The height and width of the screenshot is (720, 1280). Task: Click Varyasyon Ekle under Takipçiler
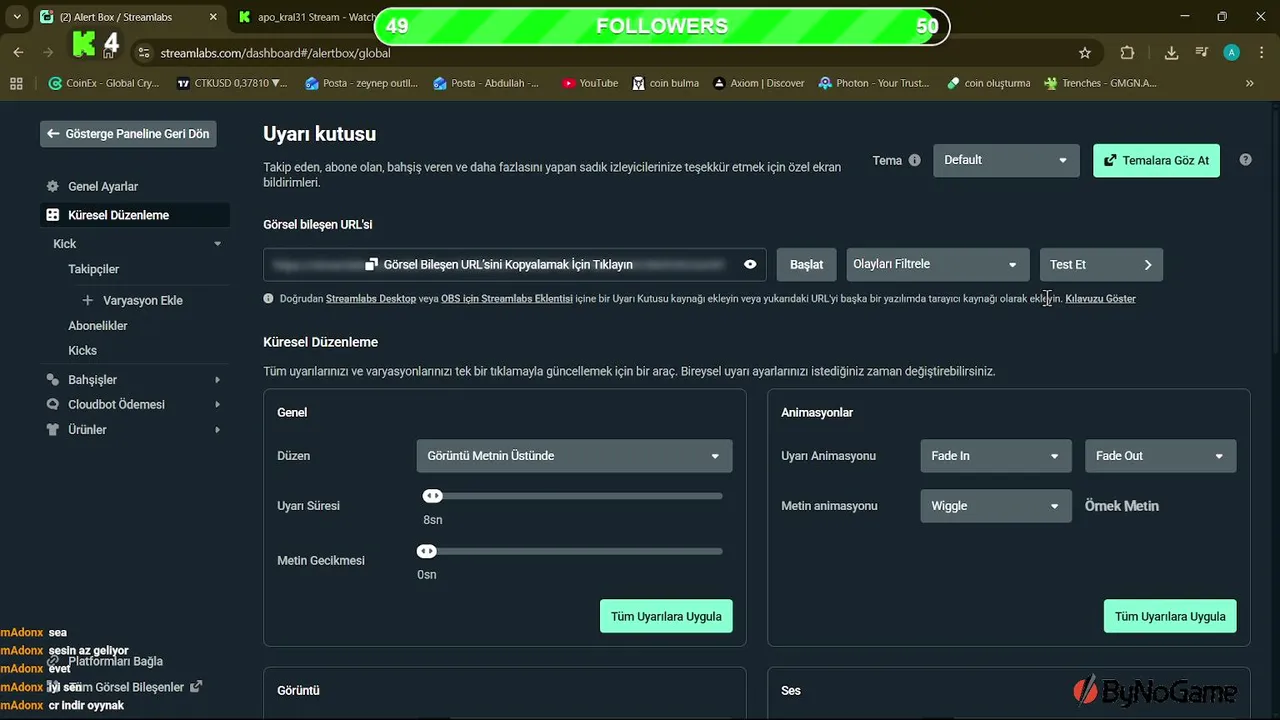[x=143, y=300]
